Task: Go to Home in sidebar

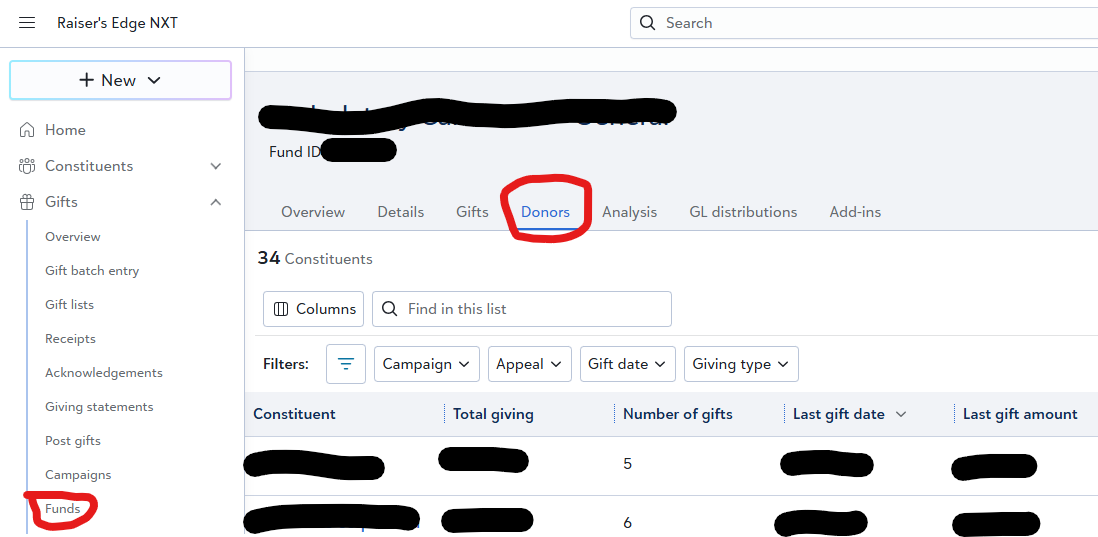Action: click(65, 130)
